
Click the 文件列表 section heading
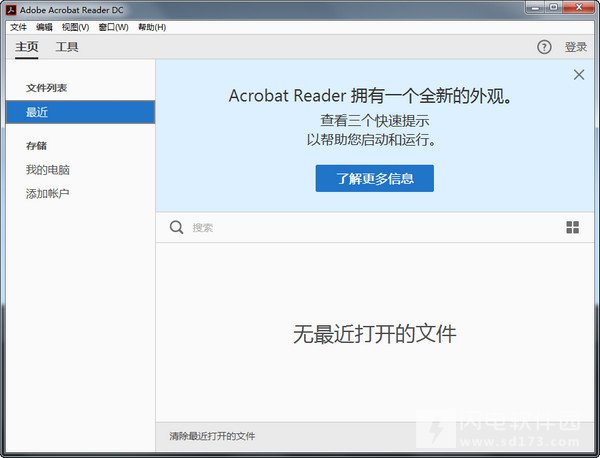[46, 88]
